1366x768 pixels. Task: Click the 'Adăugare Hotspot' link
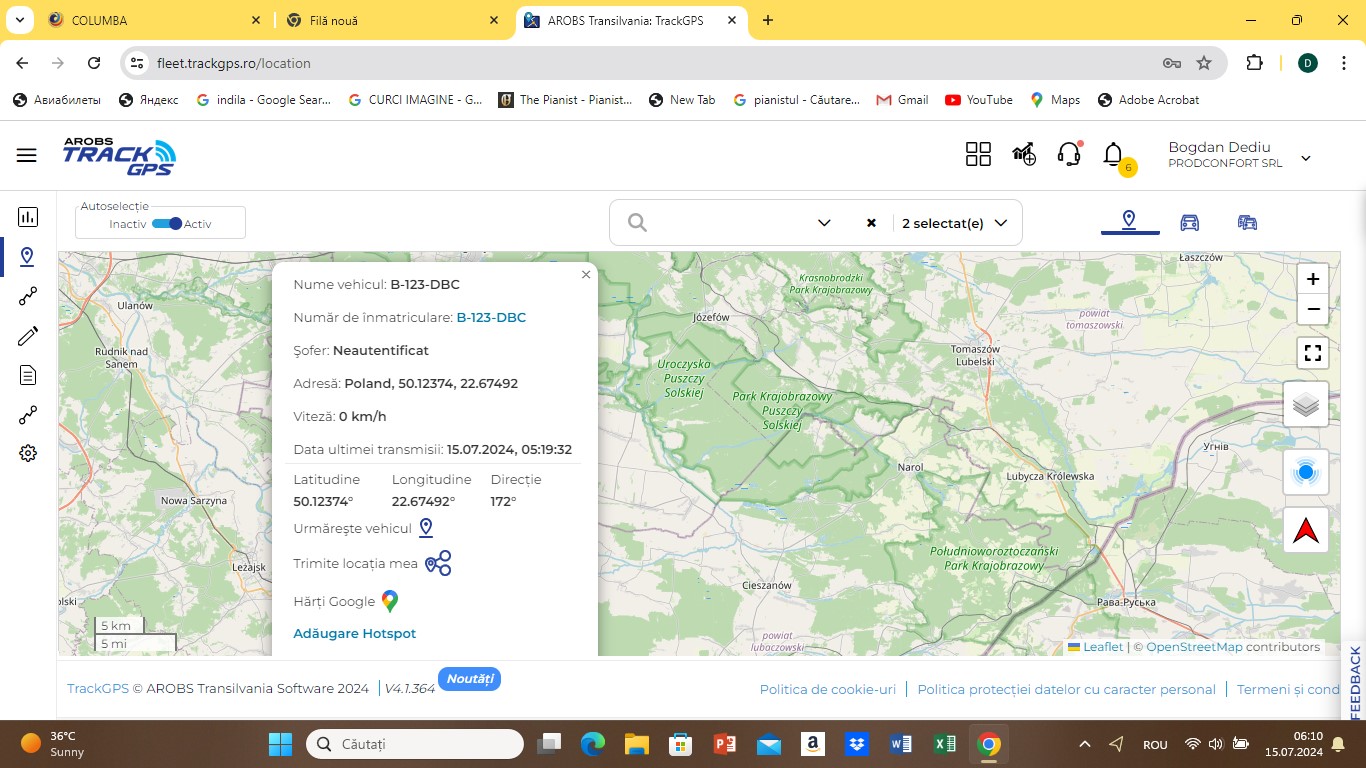354,633
